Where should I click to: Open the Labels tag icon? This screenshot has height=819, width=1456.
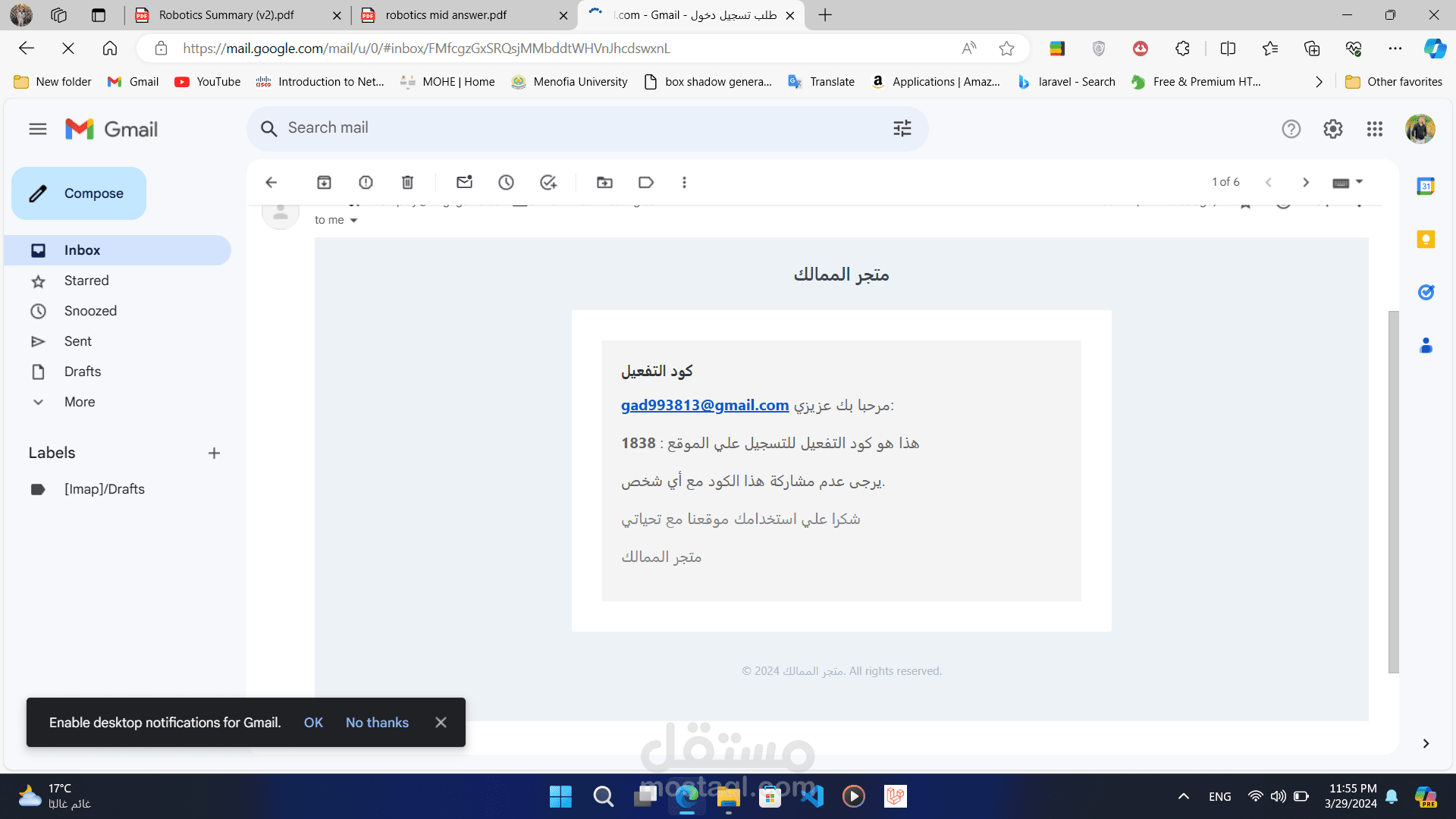point(646,182)
